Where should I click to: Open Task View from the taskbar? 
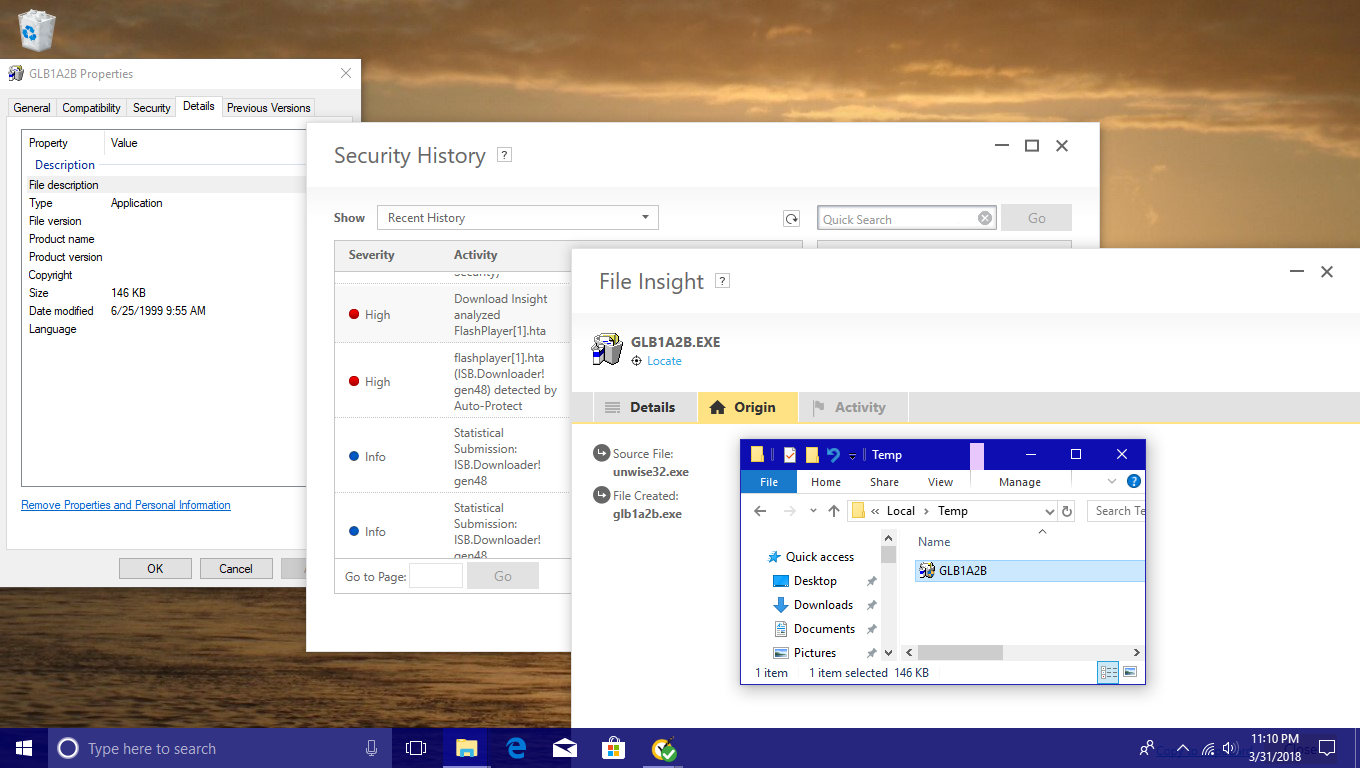click(416, 748)
